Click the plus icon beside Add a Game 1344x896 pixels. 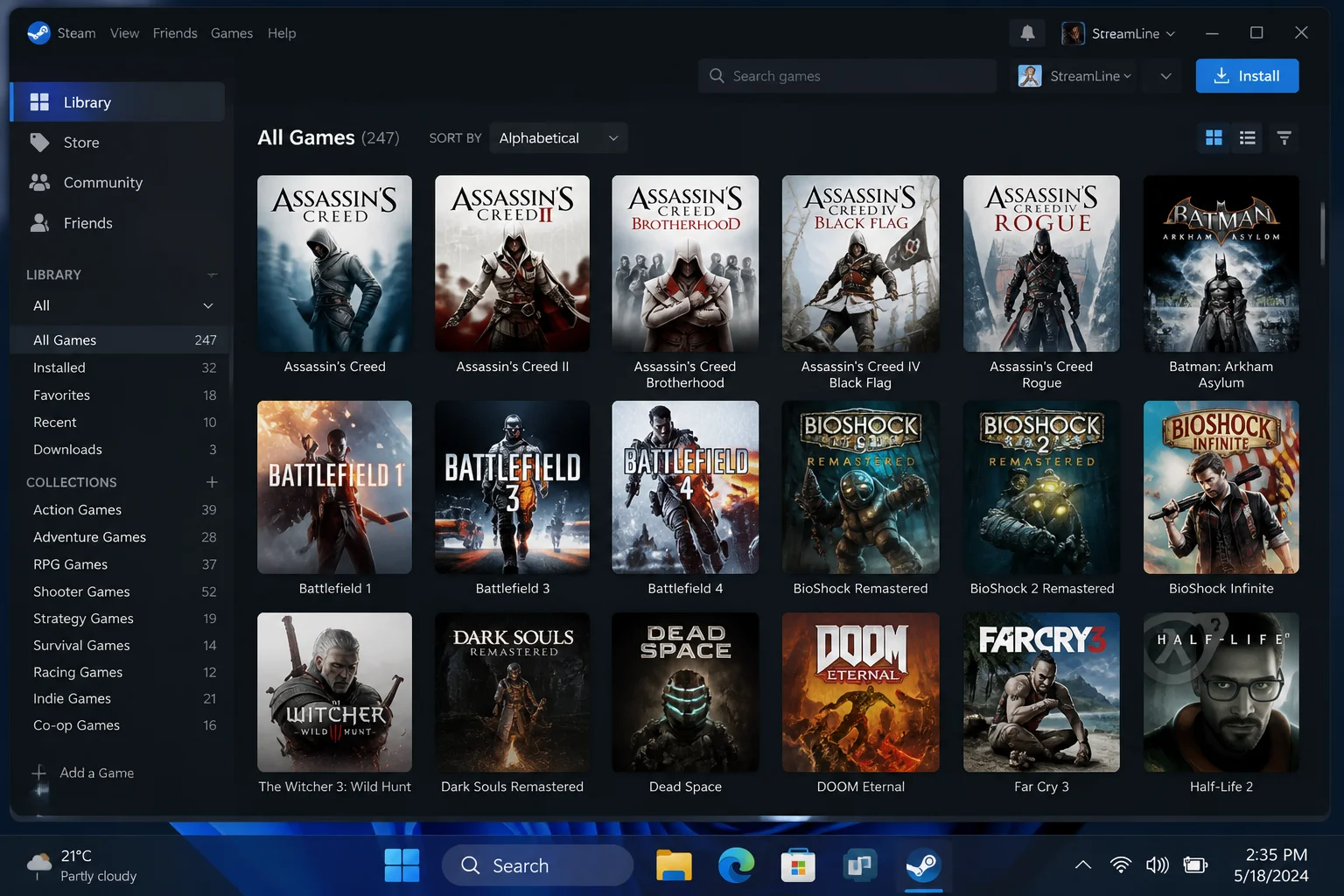coord(39,773)
